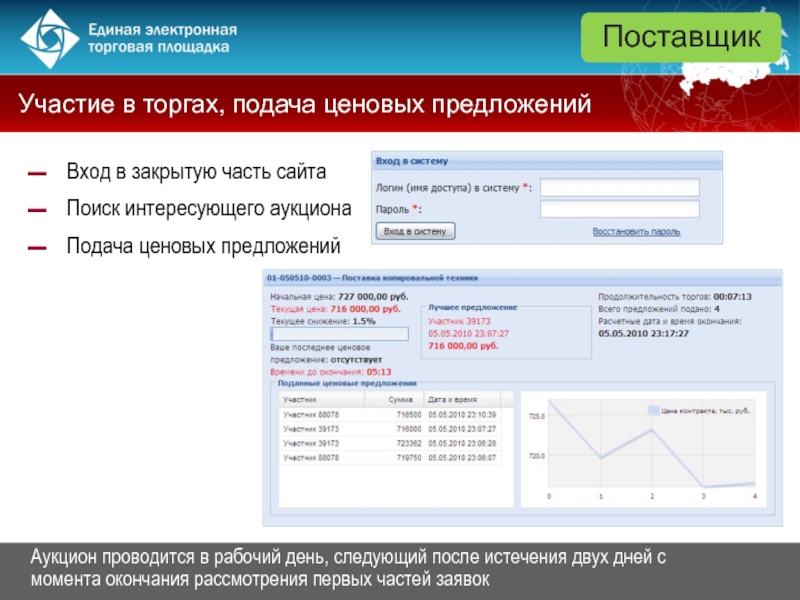Viewport: 800px width, 600px height.
Task: Open the Восстановить пароль link
Action: tap(636, 232)
